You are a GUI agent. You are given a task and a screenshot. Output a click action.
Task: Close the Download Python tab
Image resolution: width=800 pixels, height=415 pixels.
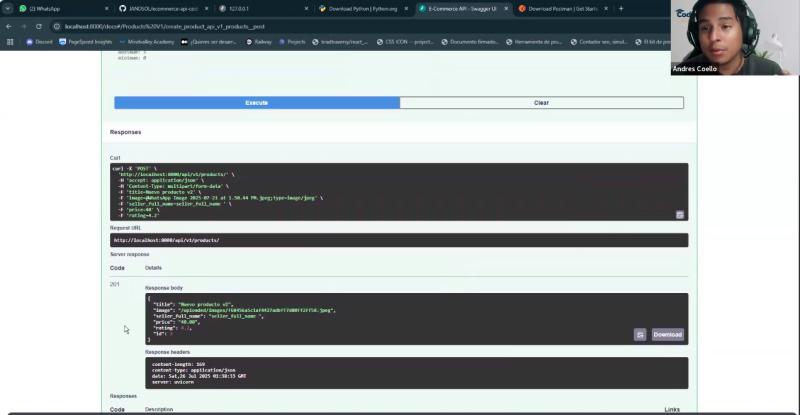click(x=406, y=9)
